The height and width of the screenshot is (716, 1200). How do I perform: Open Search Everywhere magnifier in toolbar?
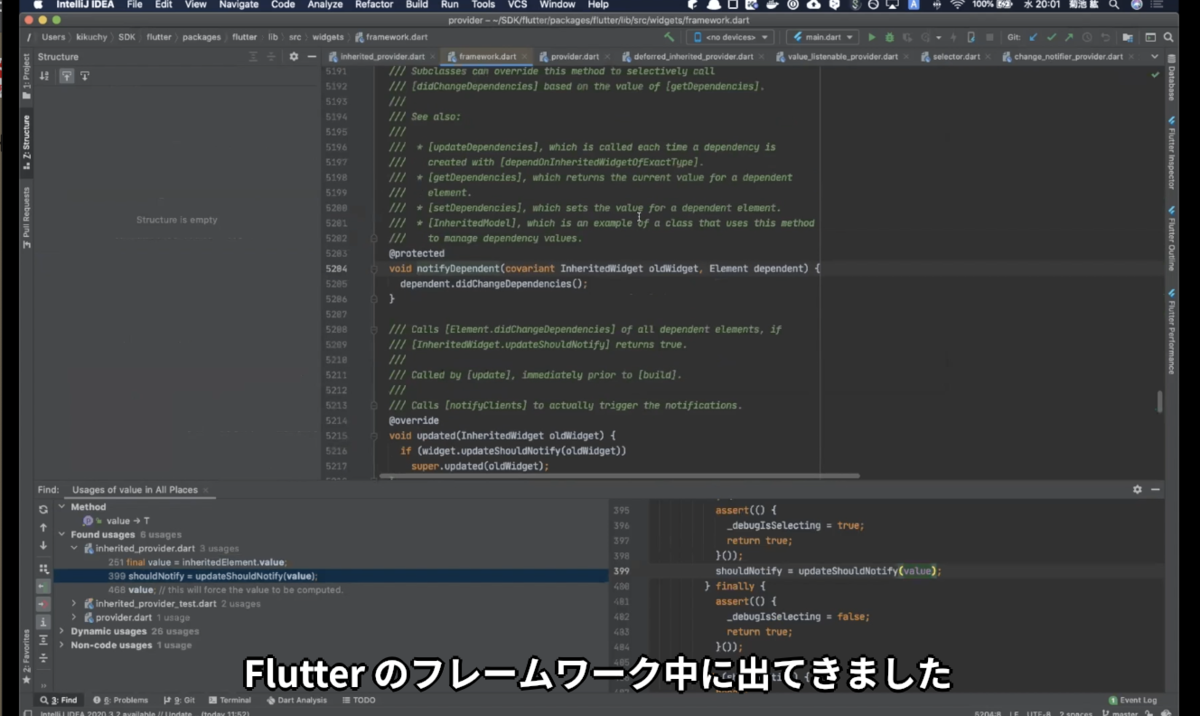[1168, 37]
